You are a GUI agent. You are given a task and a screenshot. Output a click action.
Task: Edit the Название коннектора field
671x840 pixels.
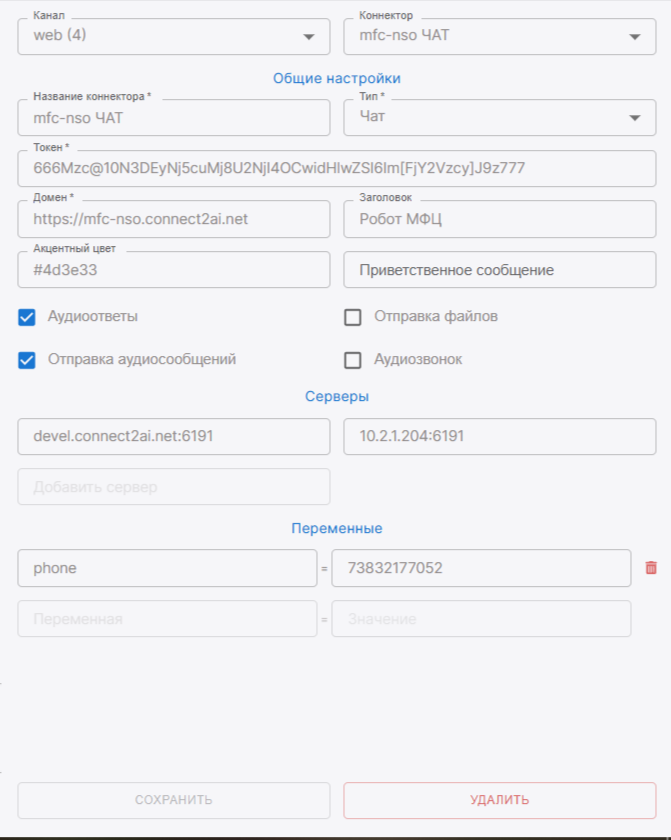click(x=173, y=117)
